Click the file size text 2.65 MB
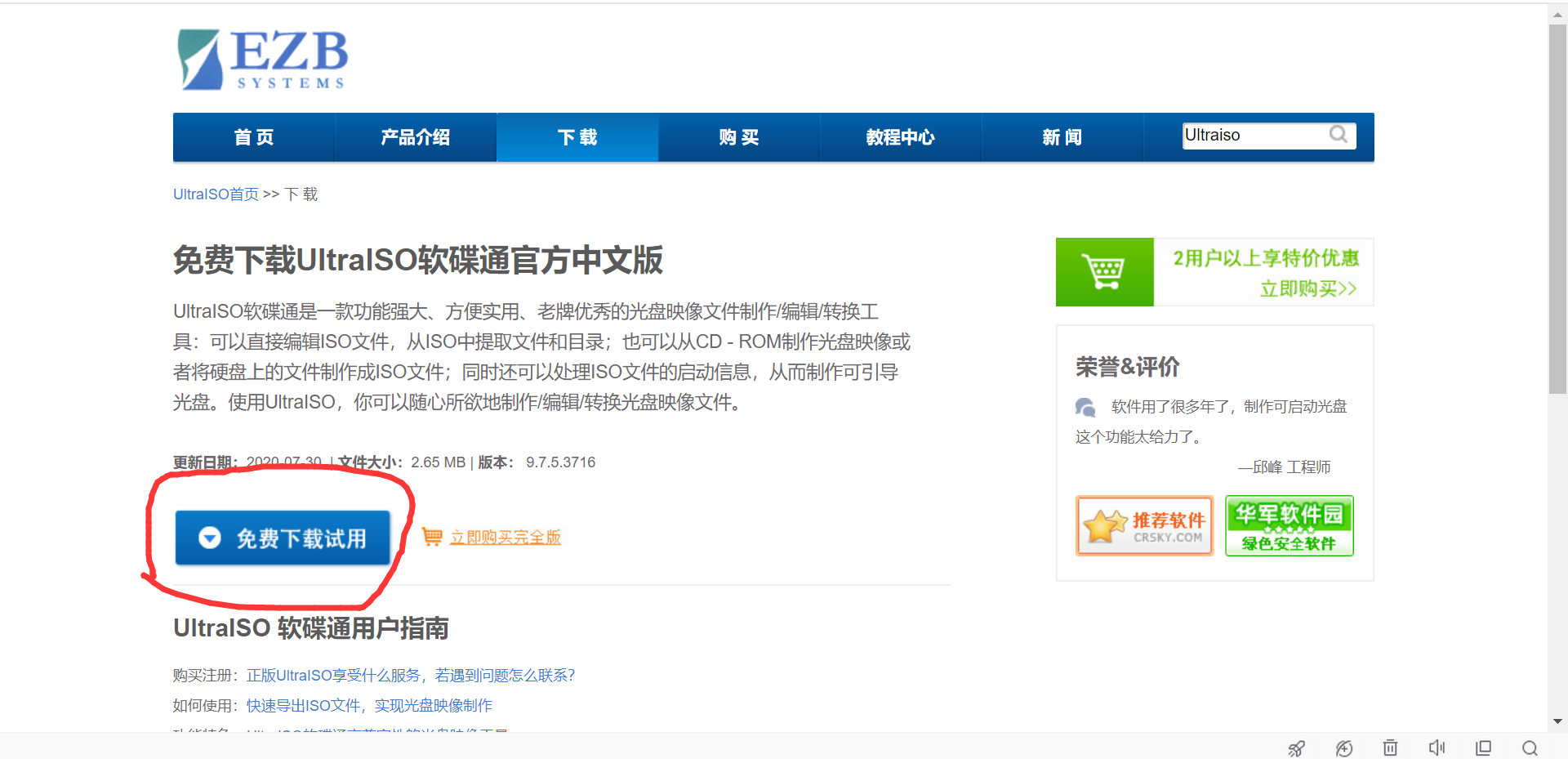The image size is (1568, 759). pyautogui.click(x=439, y=462)
